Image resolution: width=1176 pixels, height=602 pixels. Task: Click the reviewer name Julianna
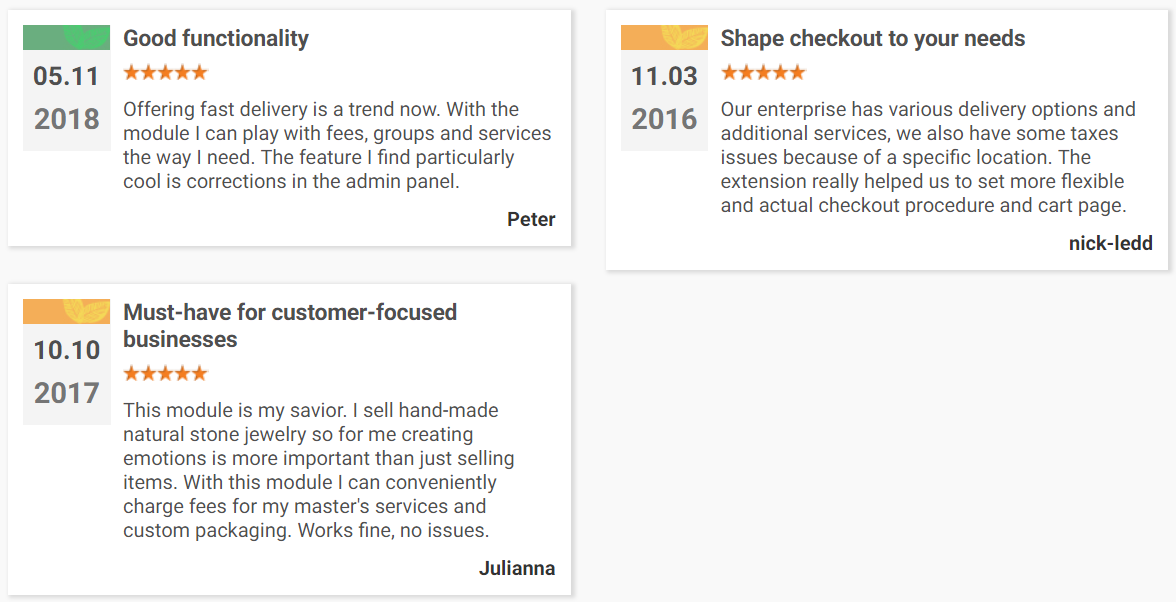pyautogui.click(x=517, y=569)
